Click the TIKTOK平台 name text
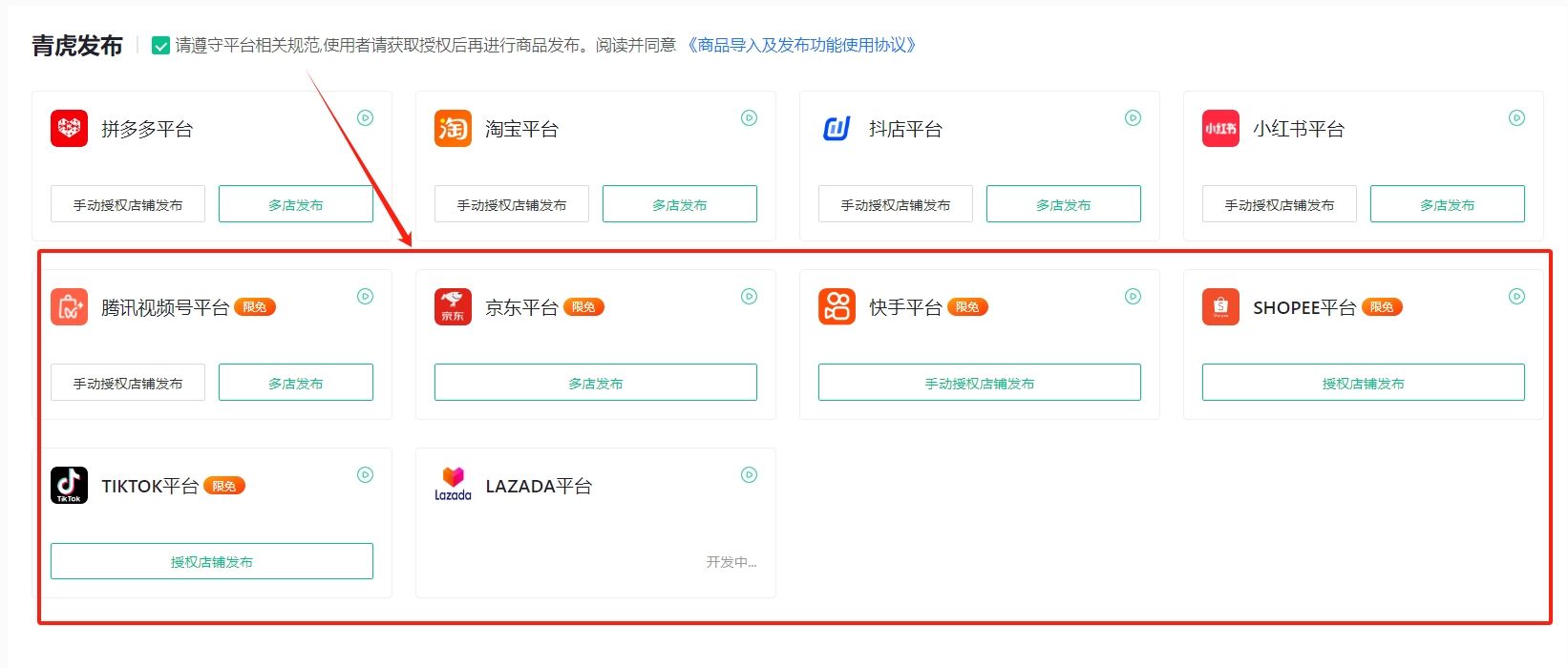This screenshot has height=668, width=1568. click(150, 486)
